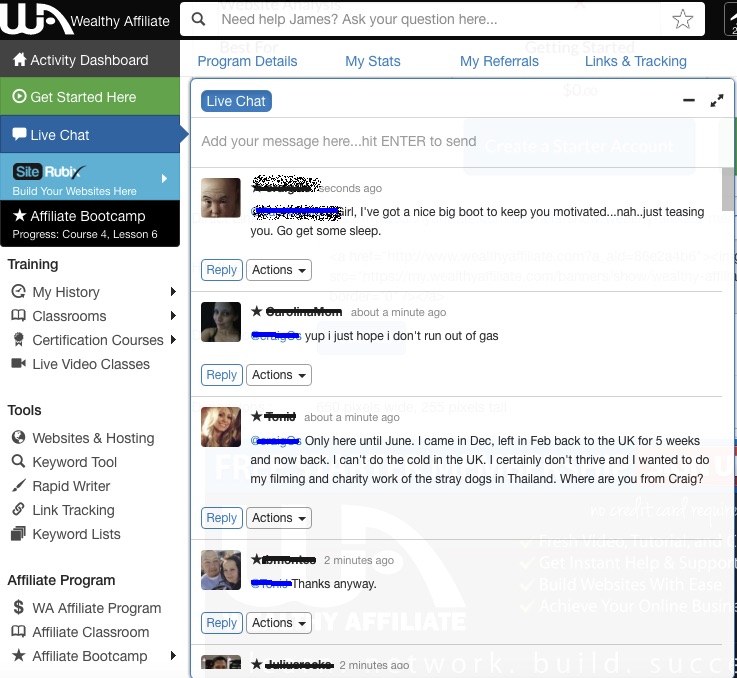737x678 pixels.
Task: Reply to the Thanks anyway message
Action: click(x=222, y=623)
